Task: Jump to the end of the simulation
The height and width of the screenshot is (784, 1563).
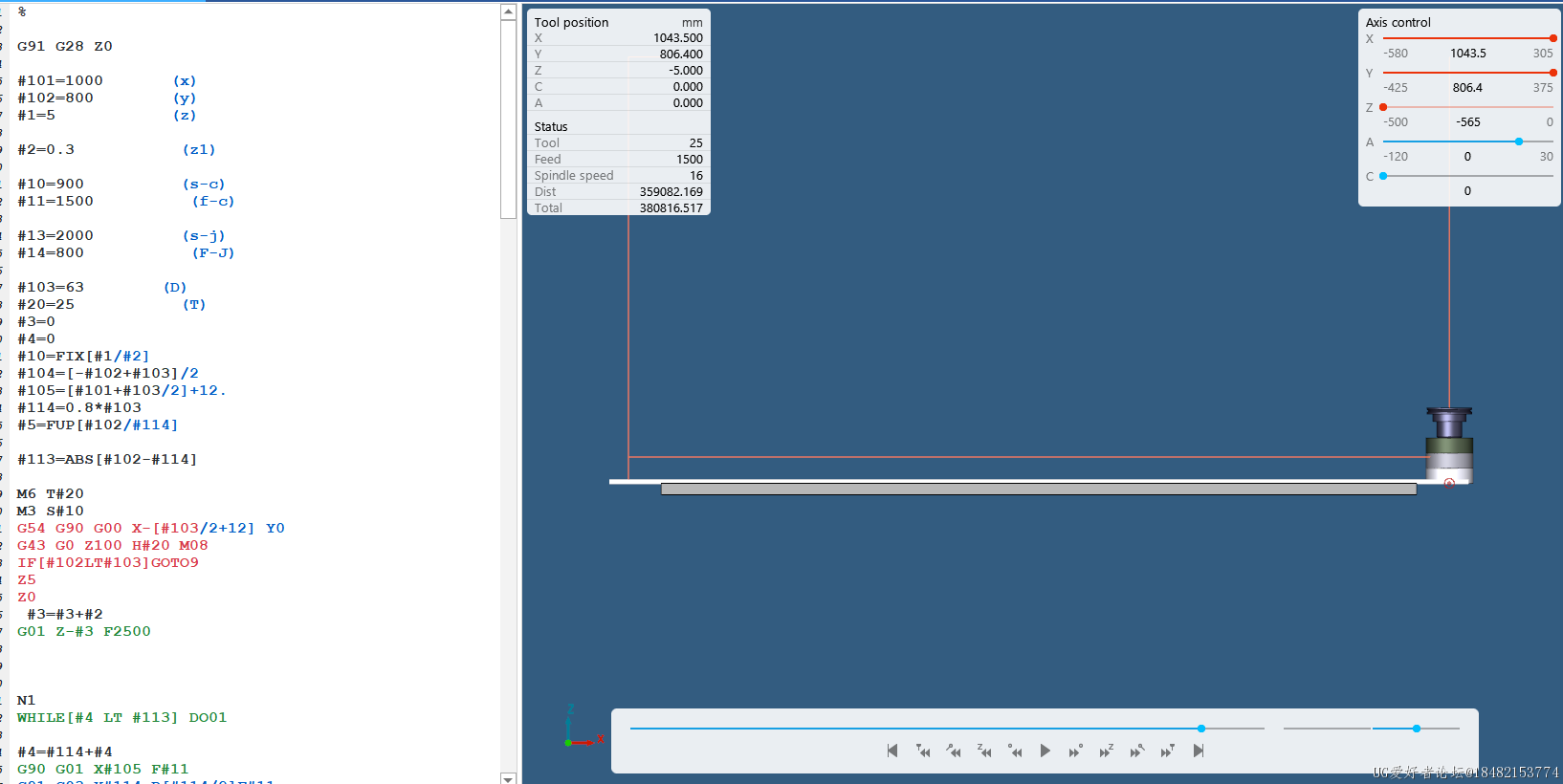Action: pyautogui.click(x=1199, y=751)
